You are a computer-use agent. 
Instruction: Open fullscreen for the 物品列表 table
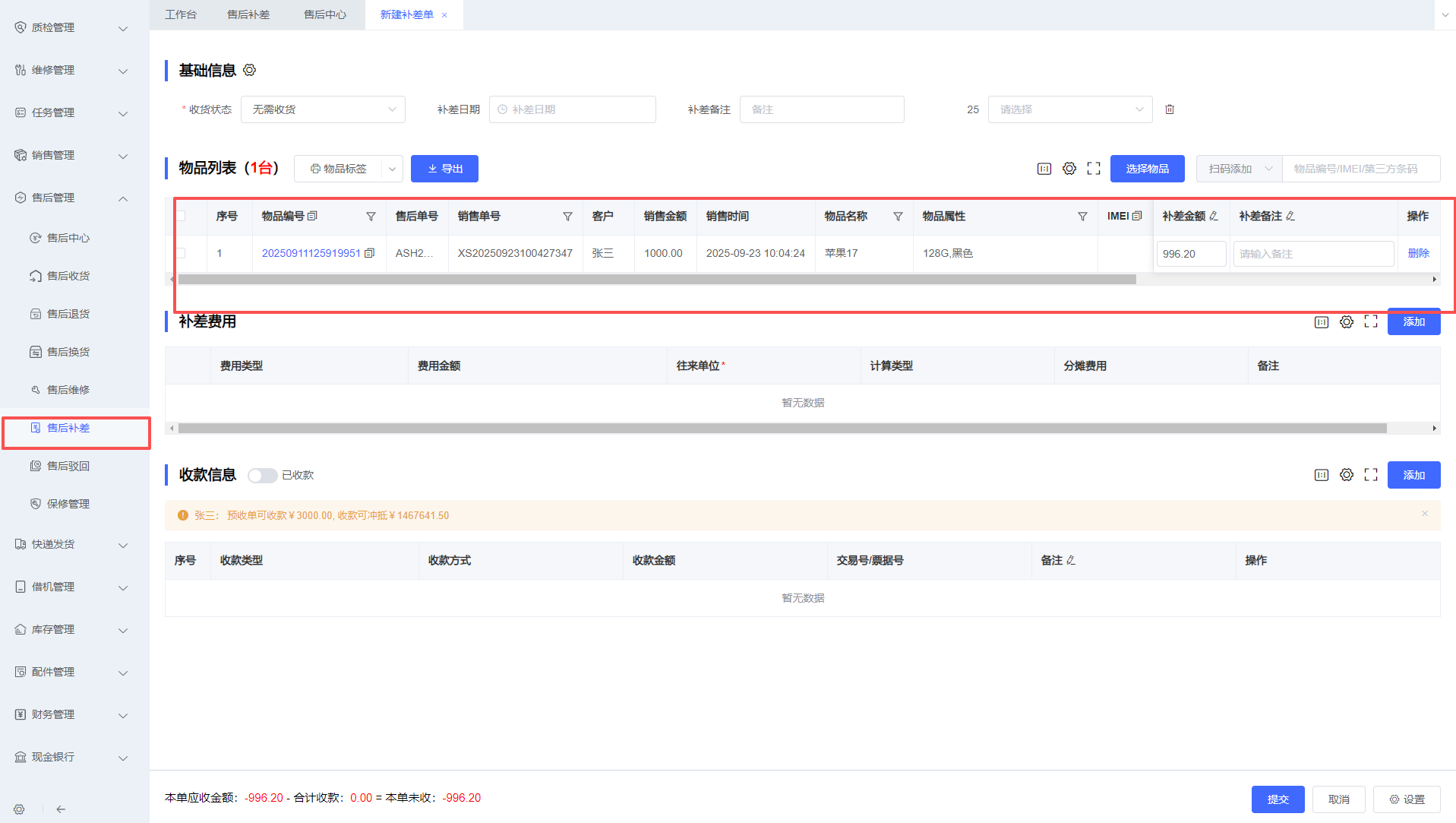1094,169
